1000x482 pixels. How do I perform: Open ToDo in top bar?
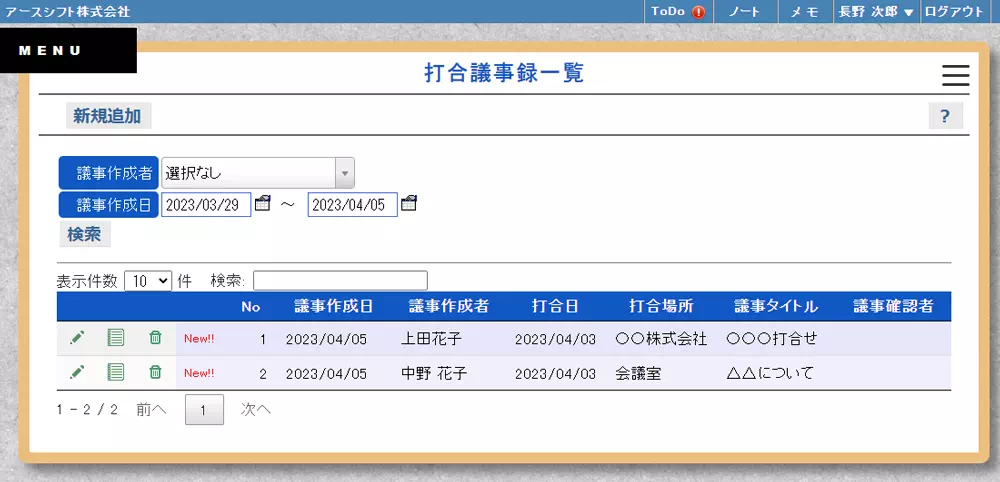pyautogui.click(x=678, y=12)
